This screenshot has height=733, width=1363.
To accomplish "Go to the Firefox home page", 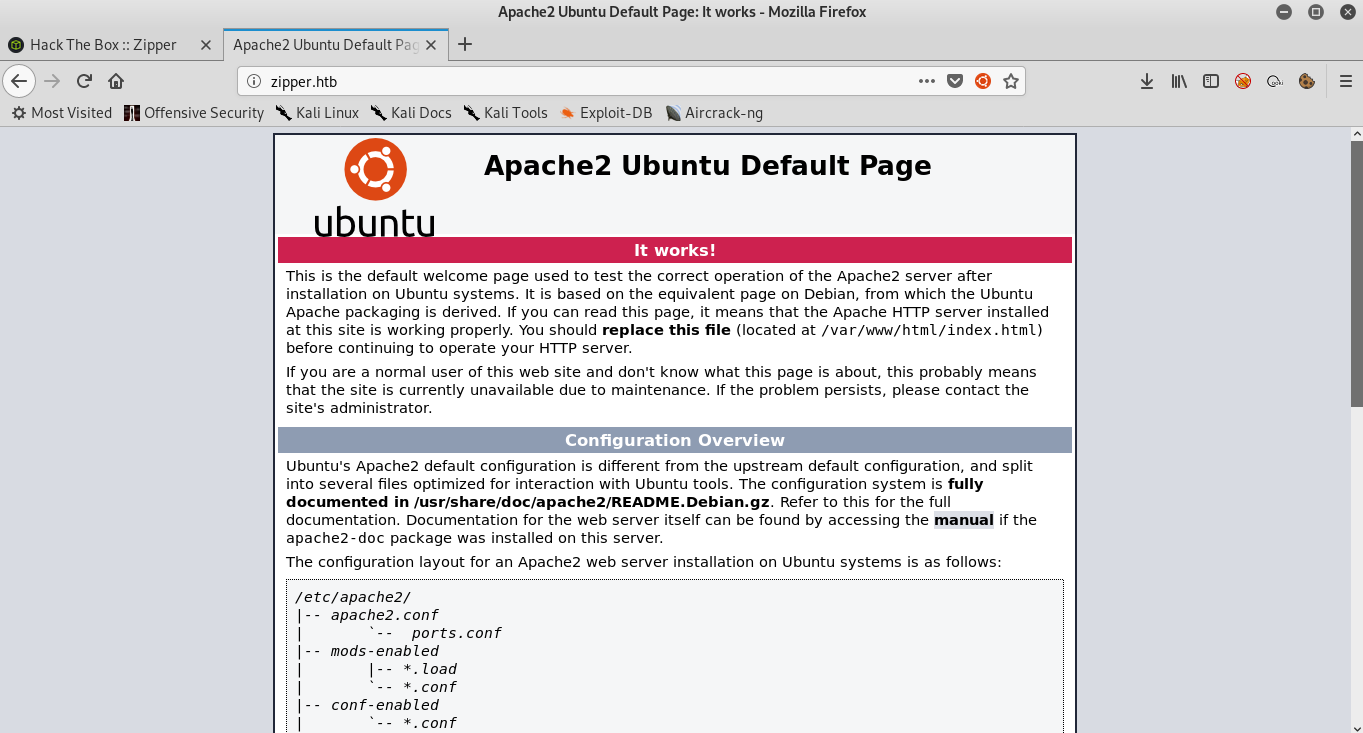I will [x=116, y=81].
